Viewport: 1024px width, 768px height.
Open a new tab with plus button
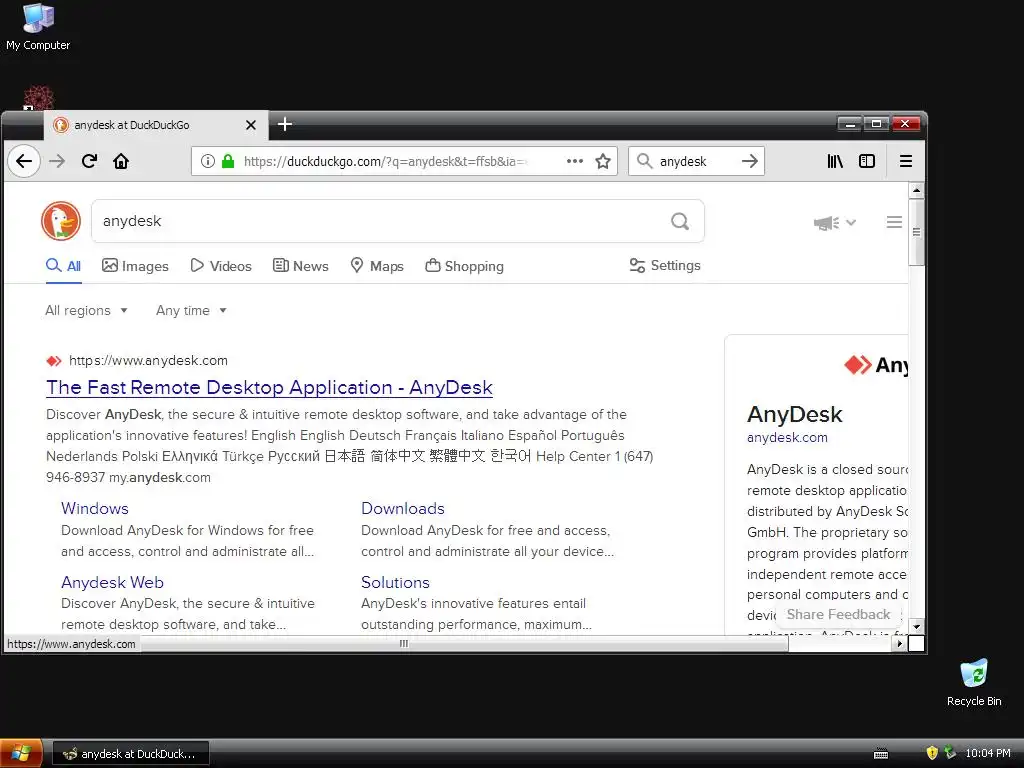click(285, 124)
